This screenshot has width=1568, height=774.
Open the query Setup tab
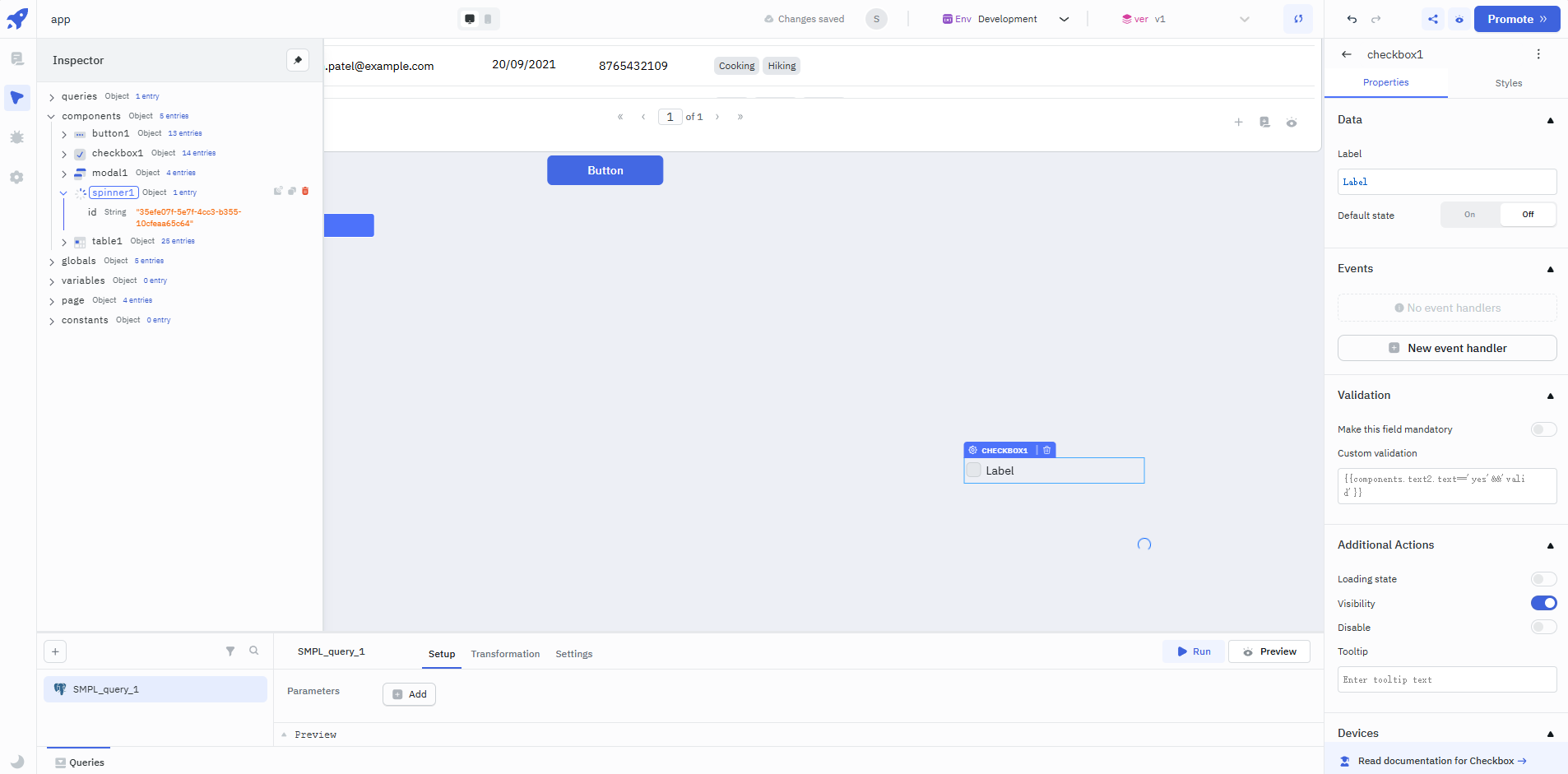(x=442, y=654)
